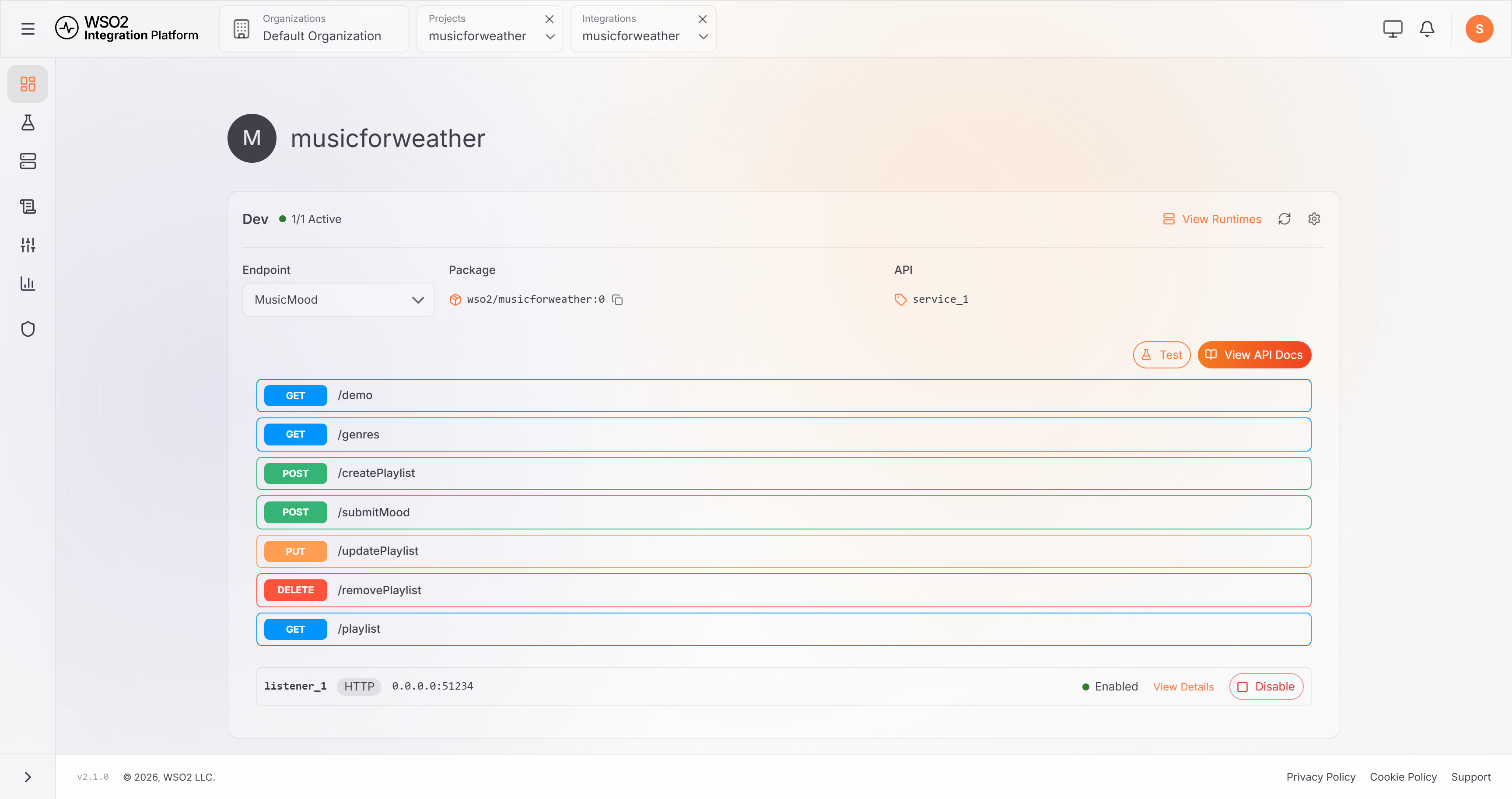Open Privacy Policy link
Viewport: 1512px width, 799px height.
[x=1321, y=777]
